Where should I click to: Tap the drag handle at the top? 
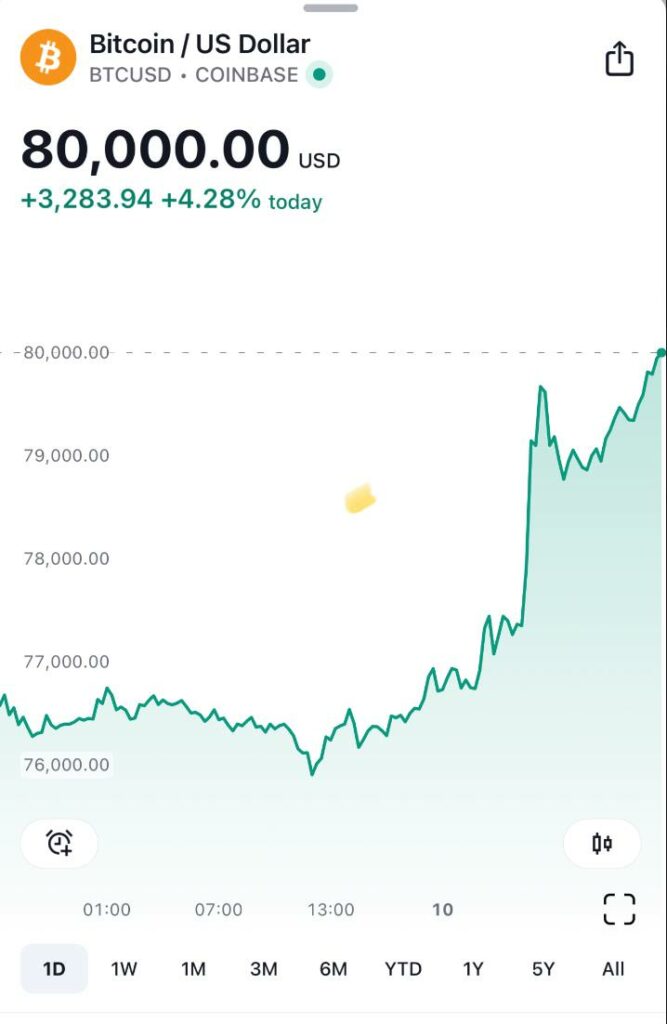tap(330, 8)
